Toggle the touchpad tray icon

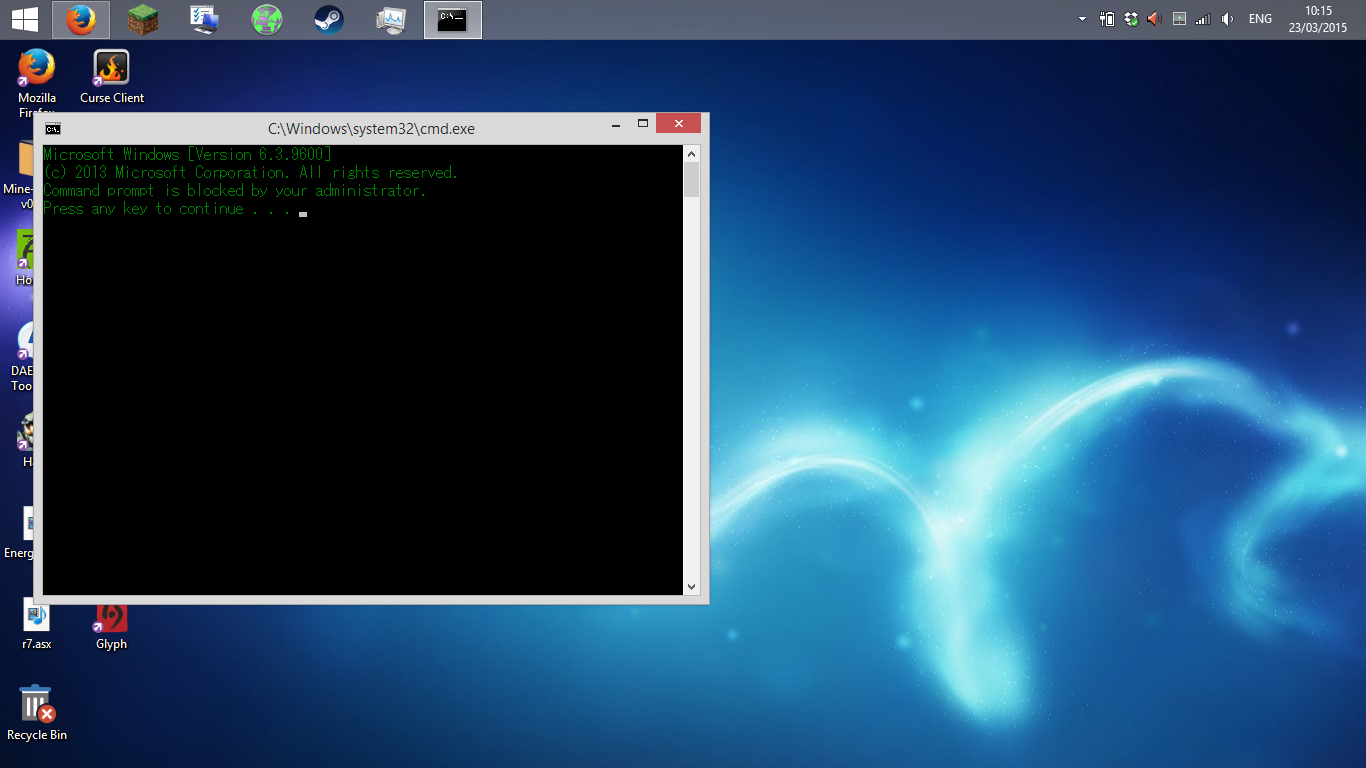pyautogui.click(x=1179, y=18)
